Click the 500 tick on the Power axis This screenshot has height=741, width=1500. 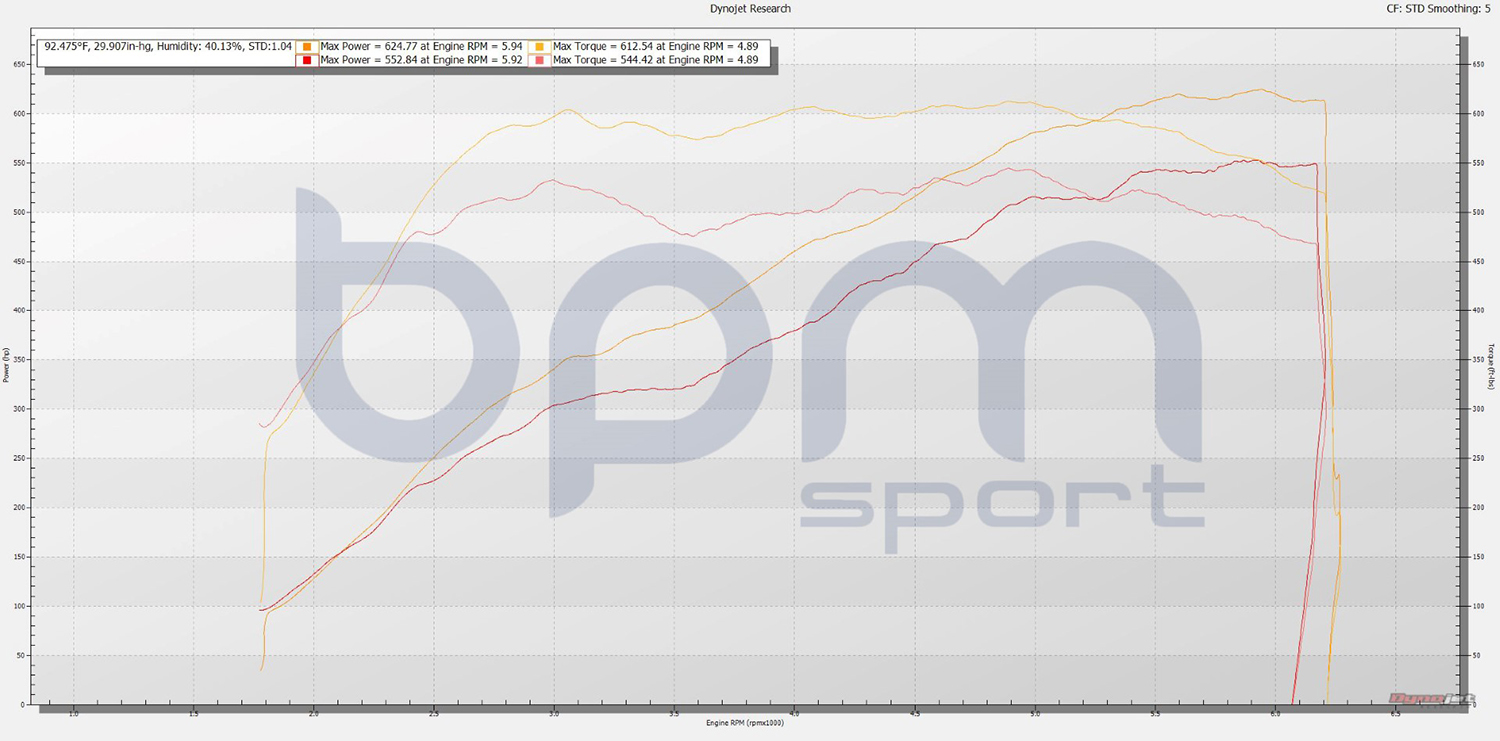[x=17, y=213]
